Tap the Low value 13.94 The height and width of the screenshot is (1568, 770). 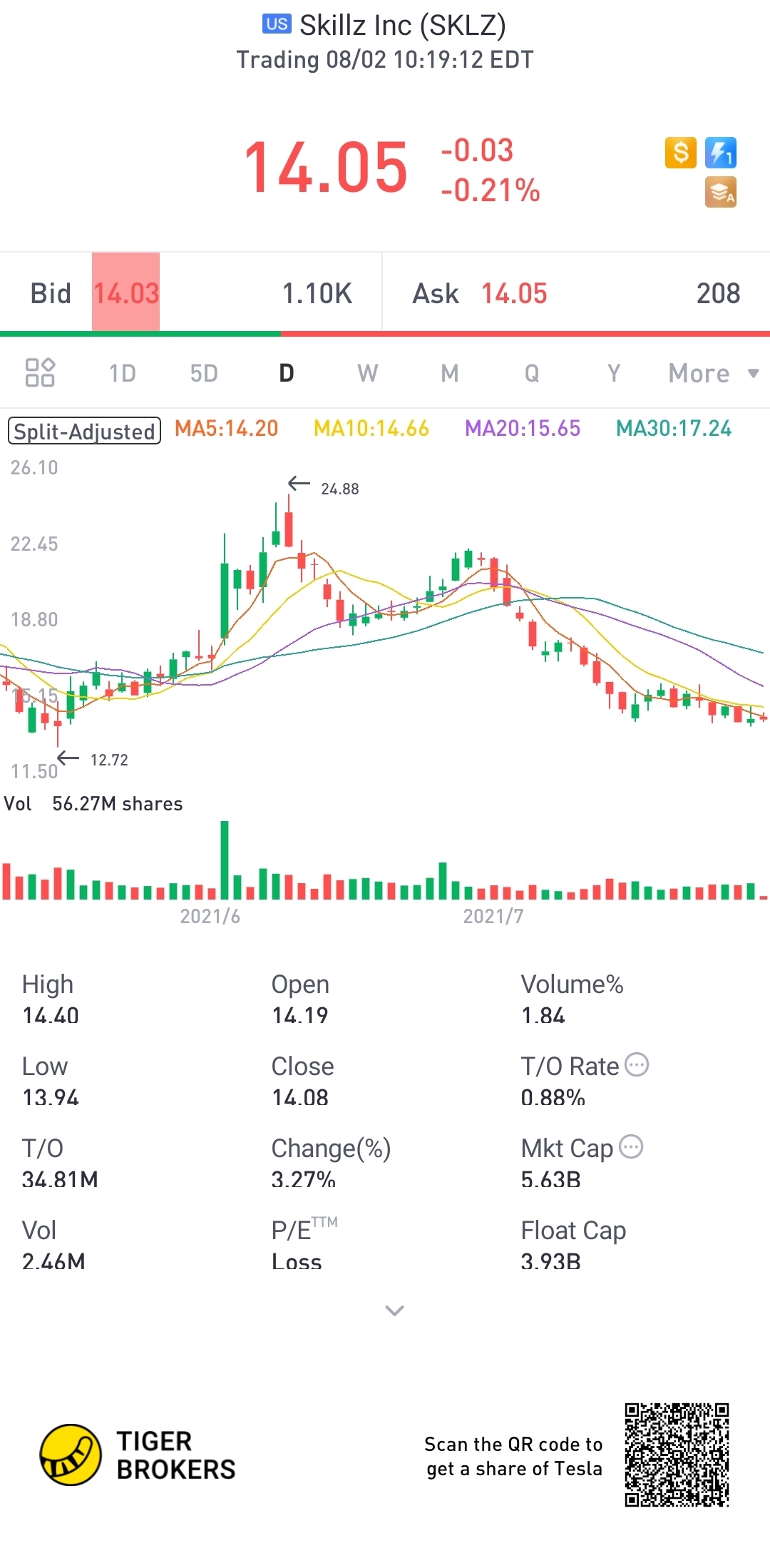(51, 1097)
